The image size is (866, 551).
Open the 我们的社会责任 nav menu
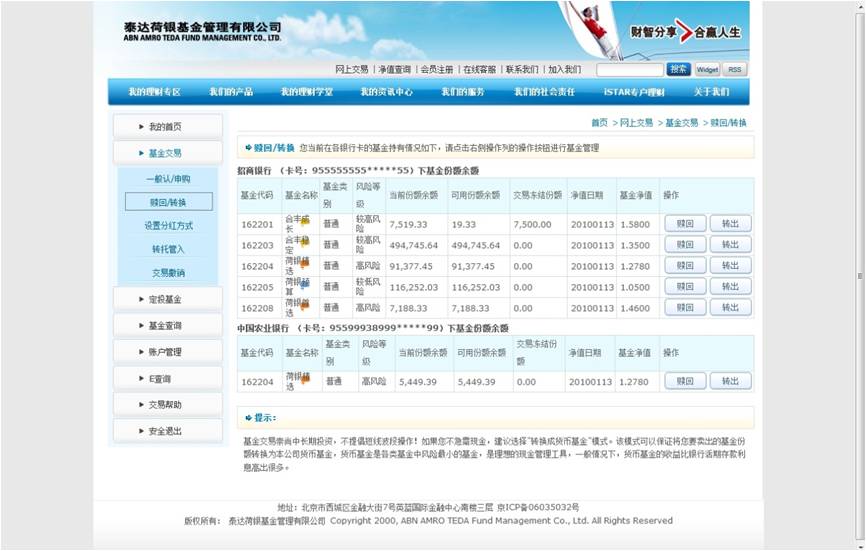(545, 92)
